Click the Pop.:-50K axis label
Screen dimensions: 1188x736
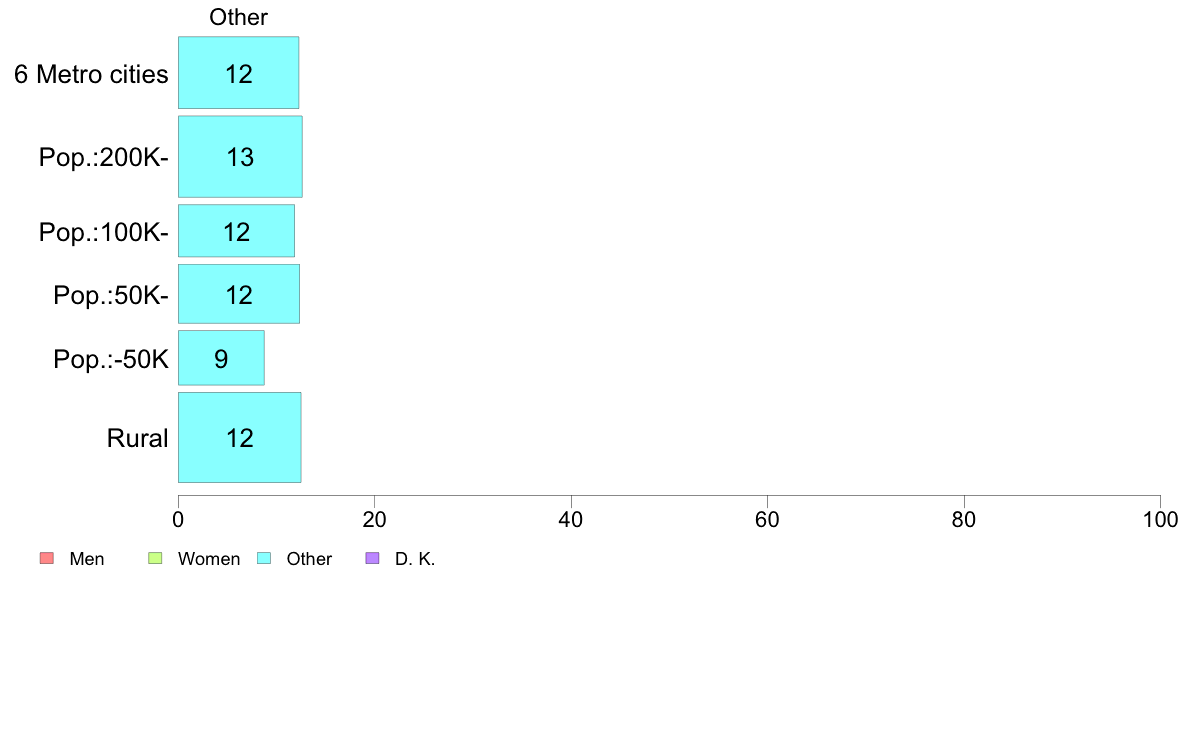click(111, 359)
